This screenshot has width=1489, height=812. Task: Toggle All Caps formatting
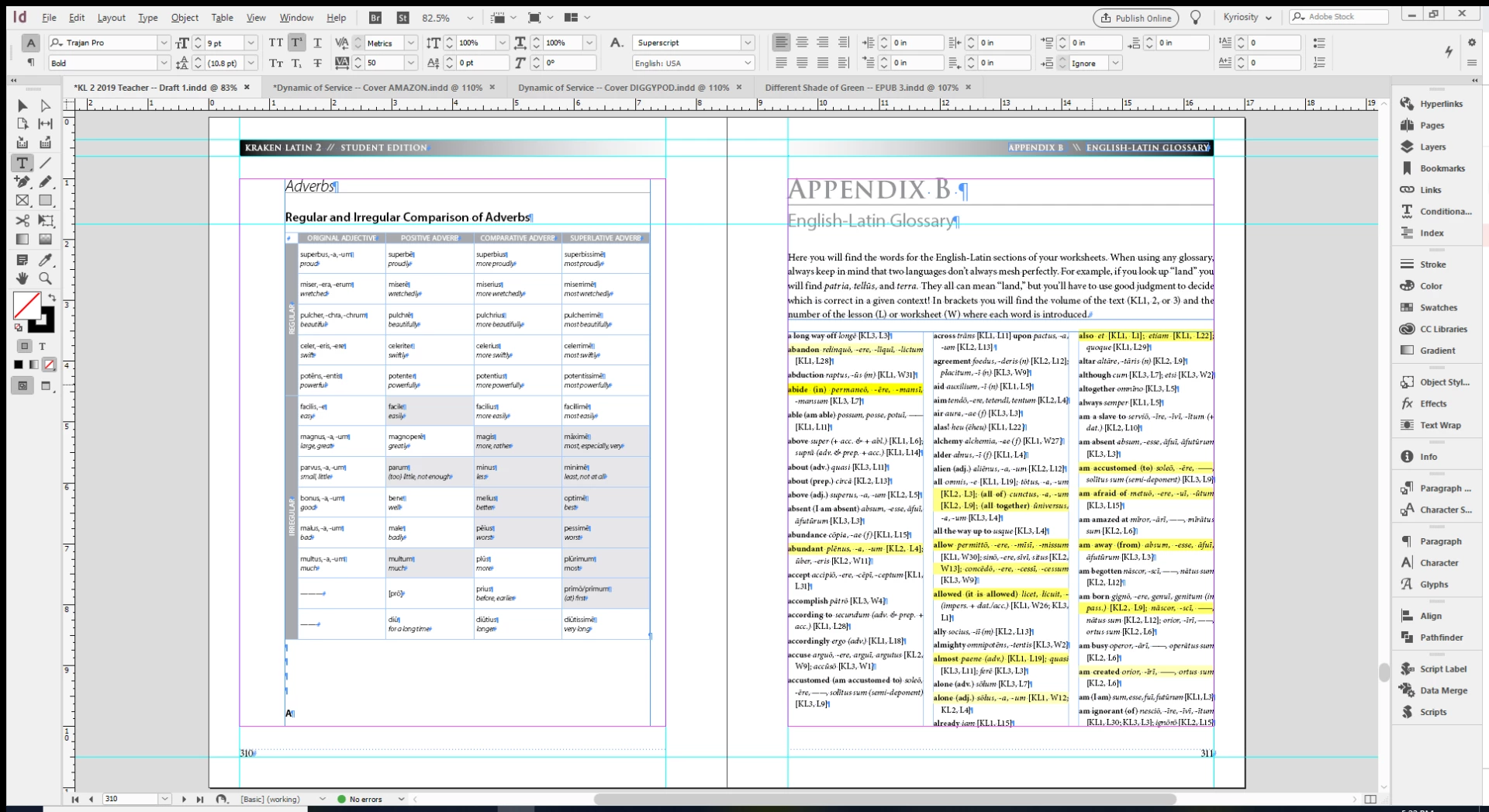click(x=276, y=43)
